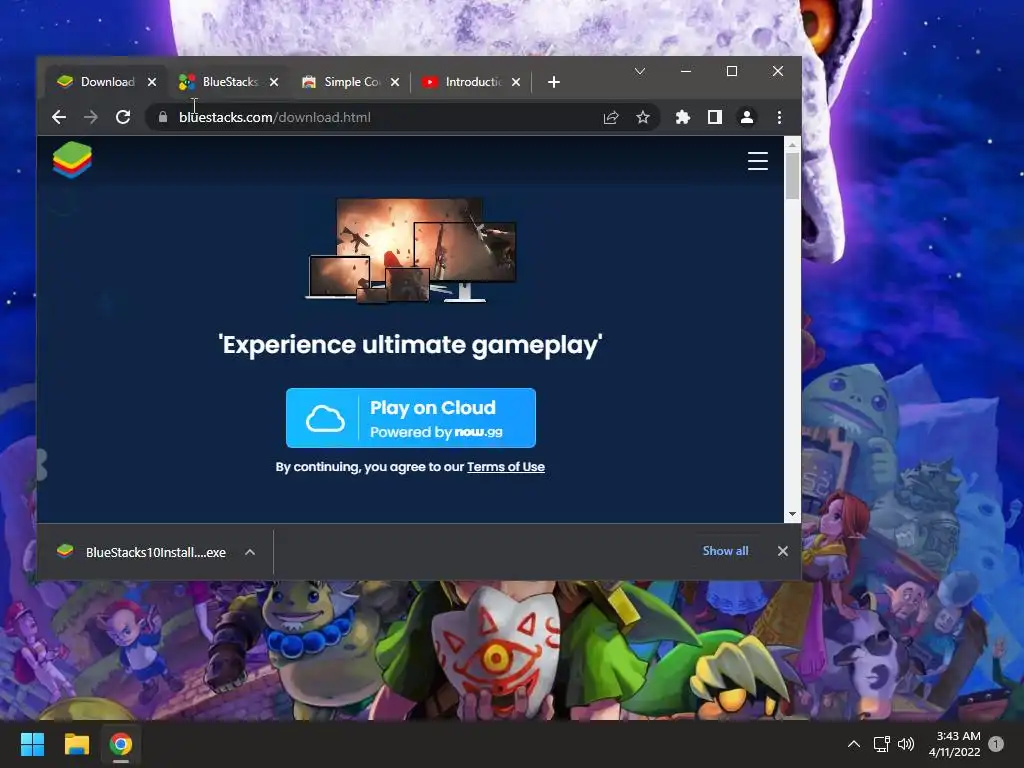The image size is (1024, 768).
Task: Close the Download tab
Action: click(152, 82)
